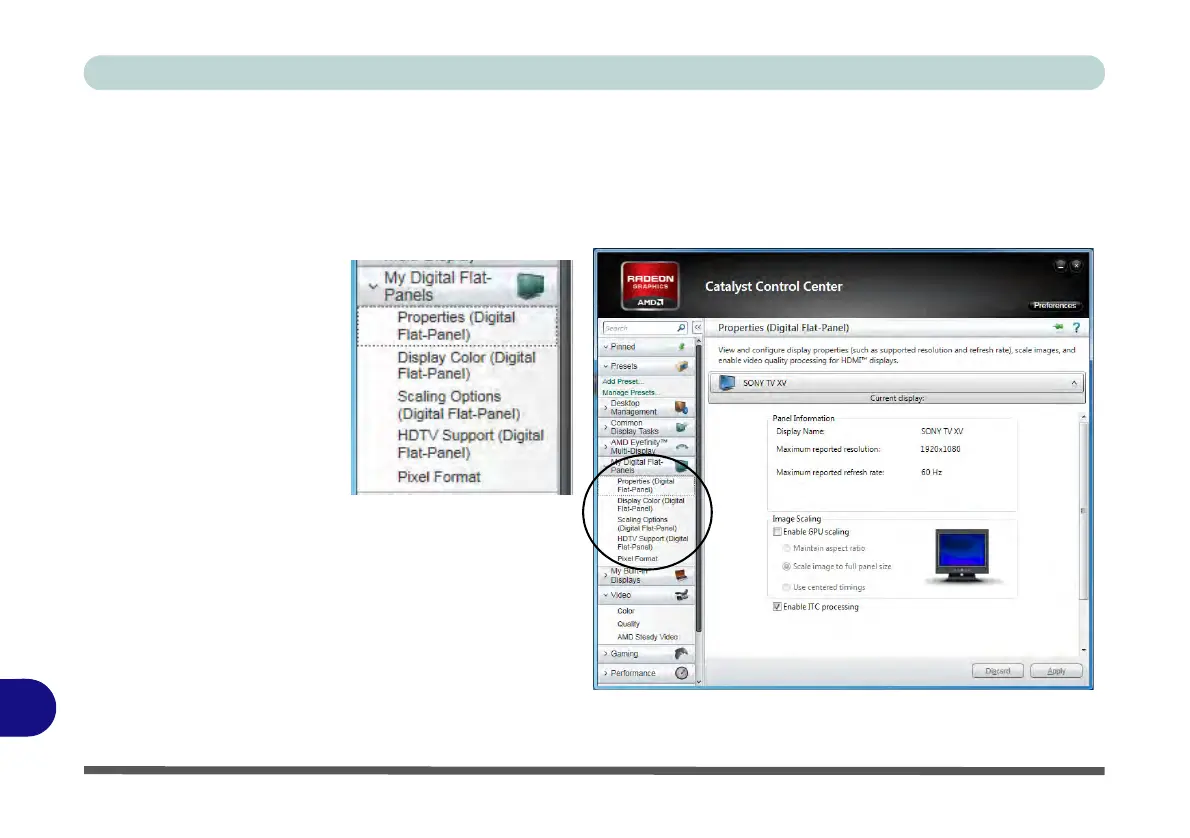Open help with the blue question mark

point(1076,328)
